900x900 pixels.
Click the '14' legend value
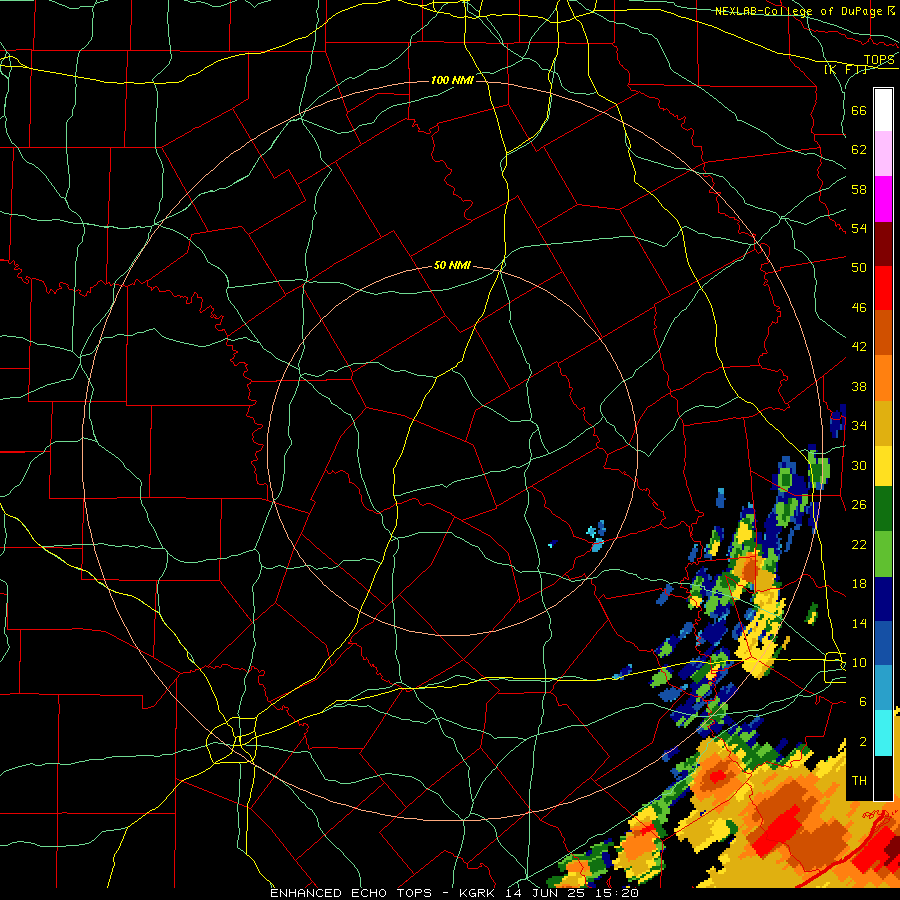pyautogui.click(x=859, y=623)
